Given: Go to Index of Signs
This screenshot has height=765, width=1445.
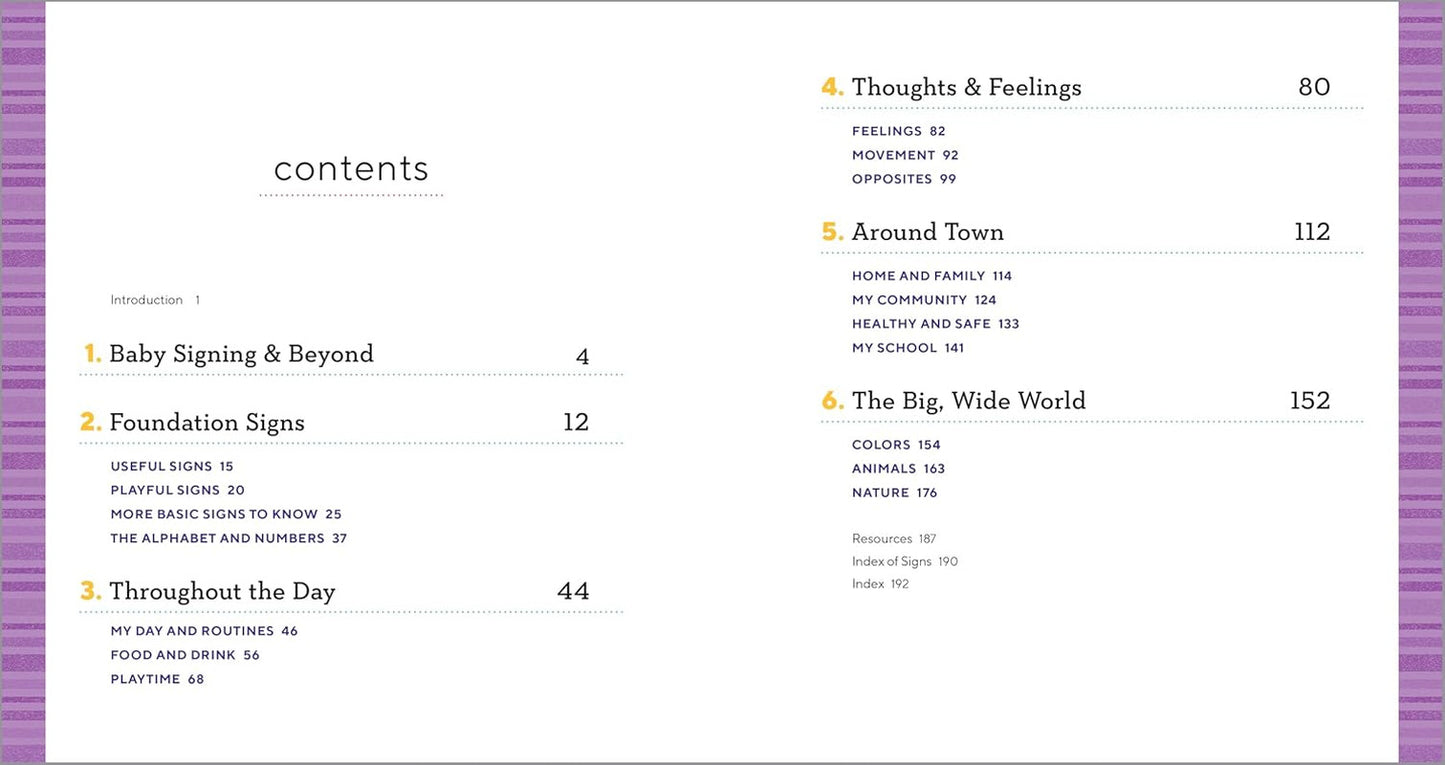Looking at the screenshot, I should coord(892,562).
